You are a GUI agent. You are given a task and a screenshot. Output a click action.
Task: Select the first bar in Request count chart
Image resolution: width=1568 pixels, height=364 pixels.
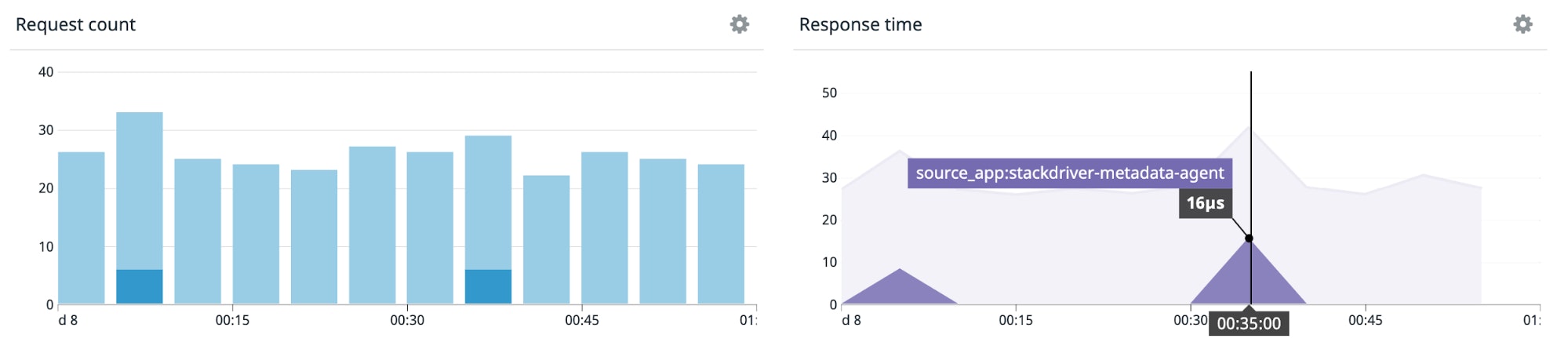[x=82, y=227]
